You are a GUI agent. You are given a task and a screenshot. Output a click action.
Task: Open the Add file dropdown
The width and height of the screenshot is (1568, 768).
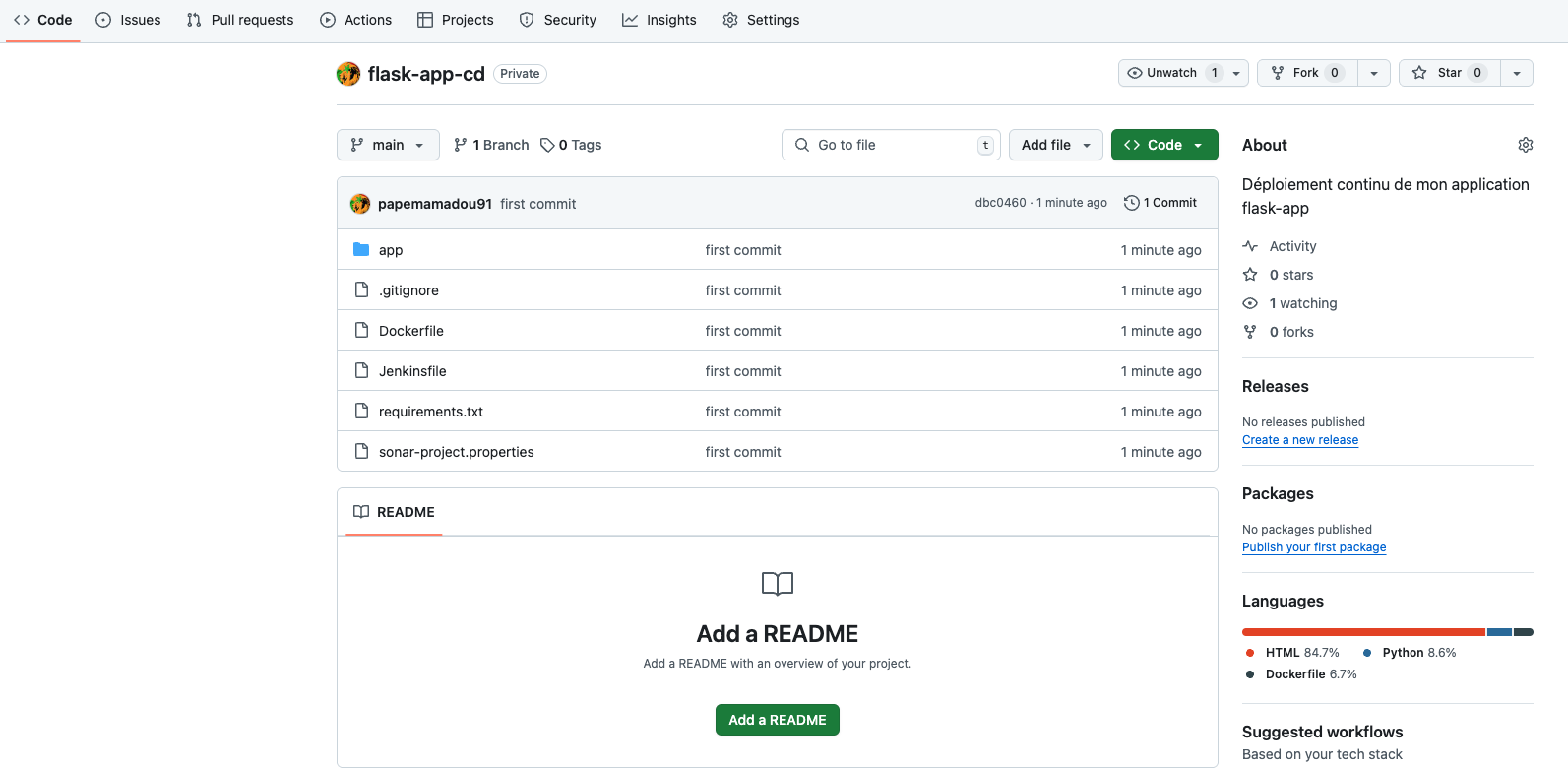point(1055,145)
